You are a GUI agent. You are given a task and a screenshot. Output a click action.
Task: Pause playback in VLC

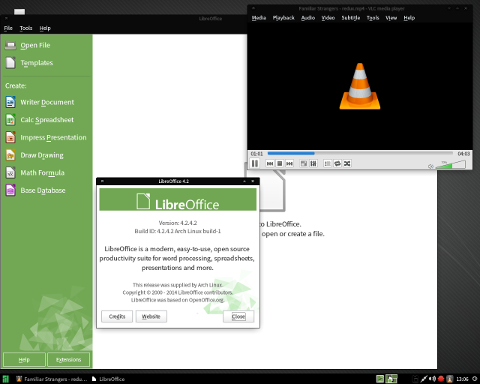pyautogui.click(x=255, y=163)
